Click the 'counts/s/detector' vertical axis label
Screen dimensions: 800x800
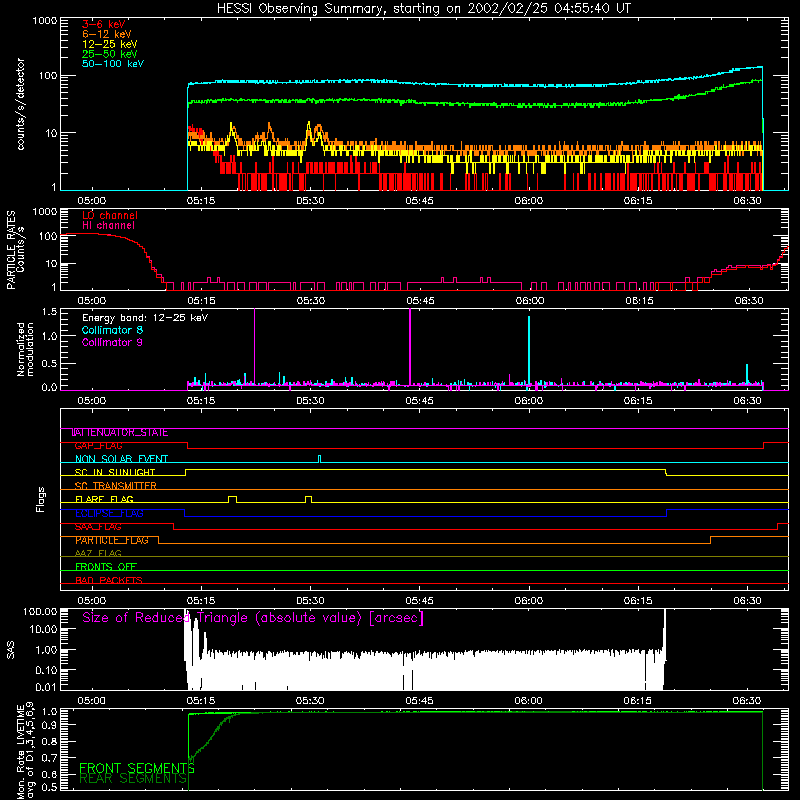21,104
